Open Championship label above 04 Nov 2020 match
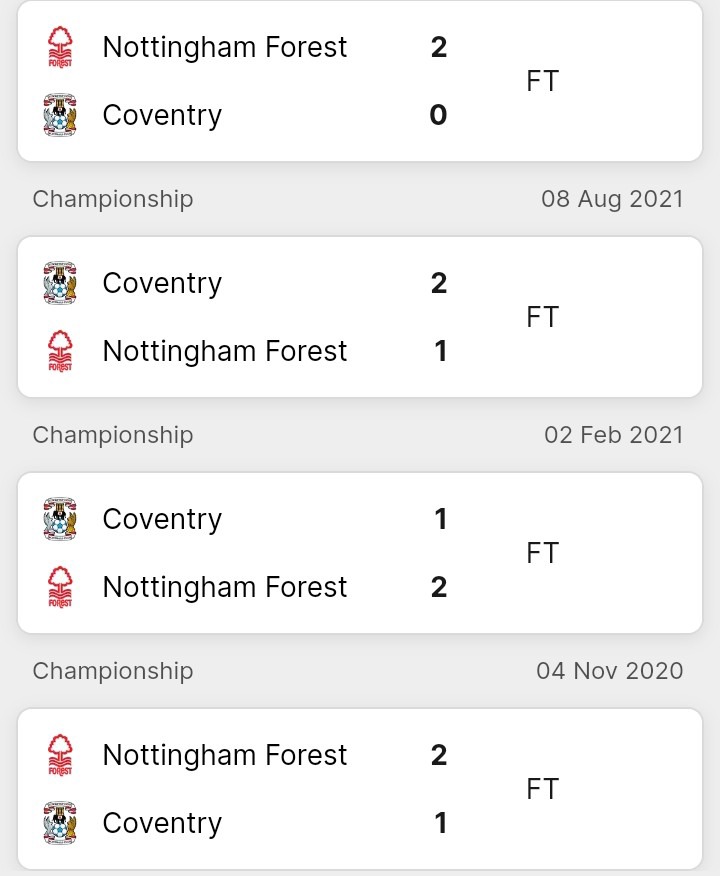720x876 pixels. click(x=113, y=671)
